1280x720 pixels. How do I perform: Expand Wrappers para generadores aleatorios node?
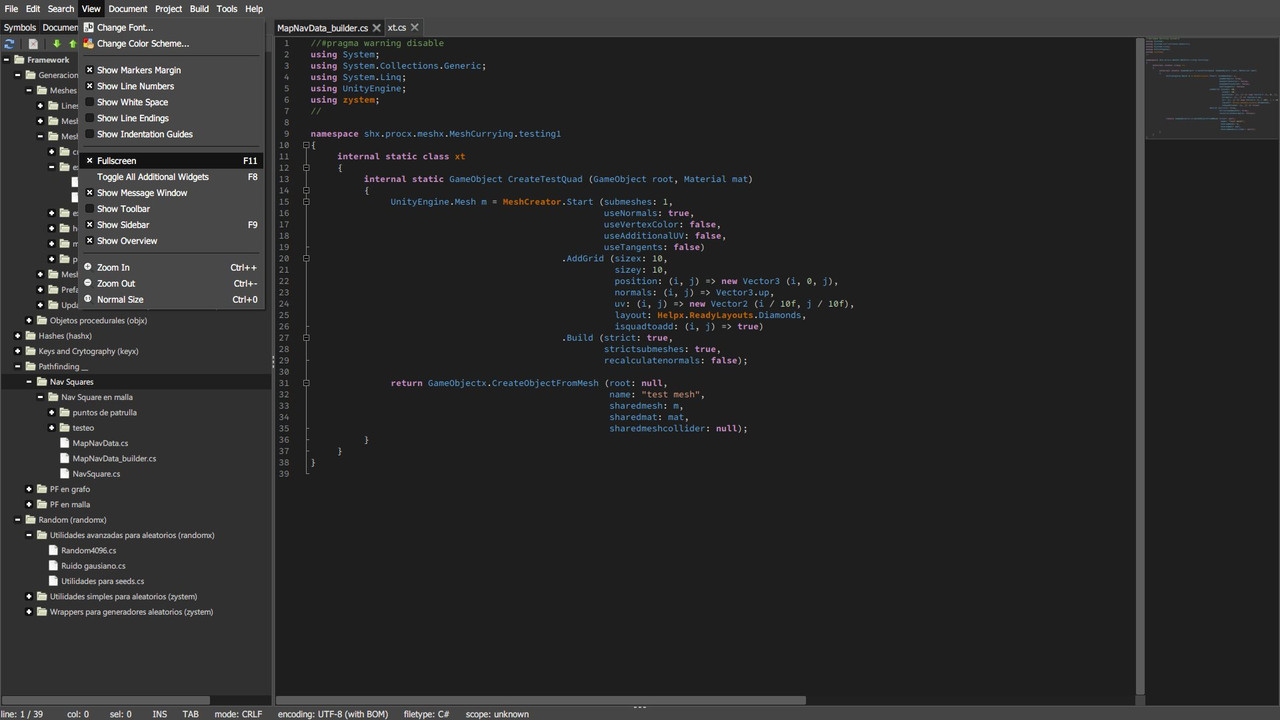click(29, 612)
